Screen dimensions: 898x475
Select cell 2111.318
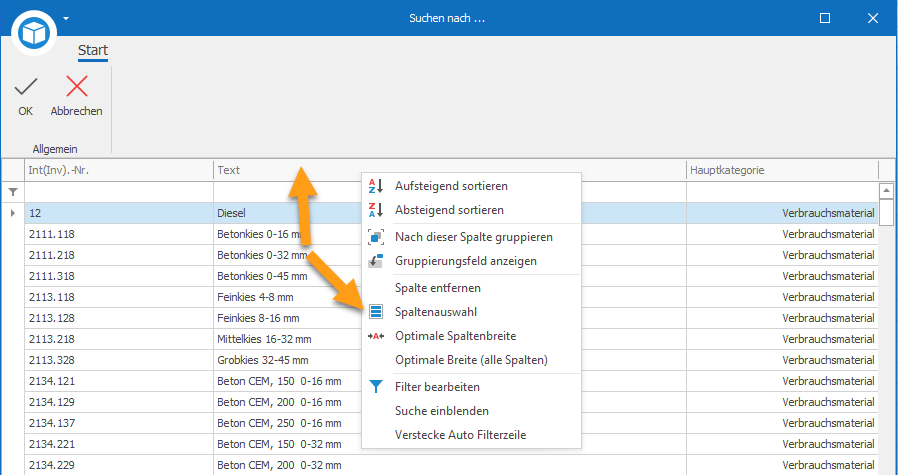[x=119, y=276]
